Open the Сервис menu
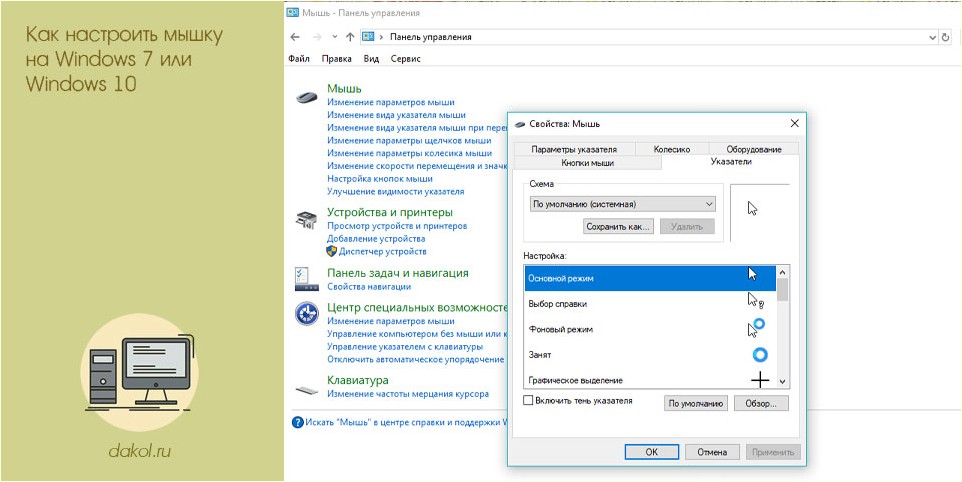This screenshot has height=482, width=962. point(406,59)
